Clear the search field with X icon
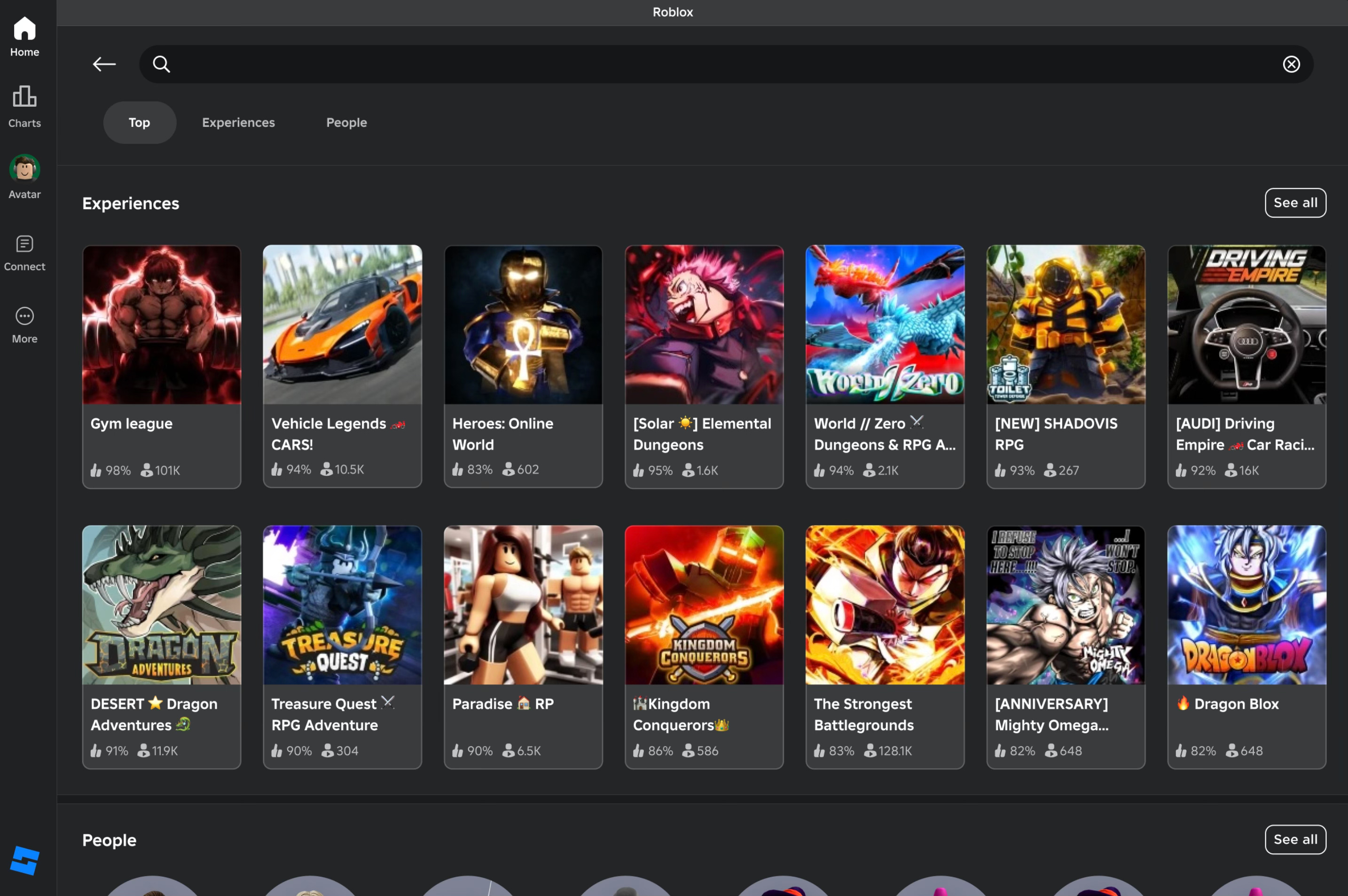 [1291, 64]
